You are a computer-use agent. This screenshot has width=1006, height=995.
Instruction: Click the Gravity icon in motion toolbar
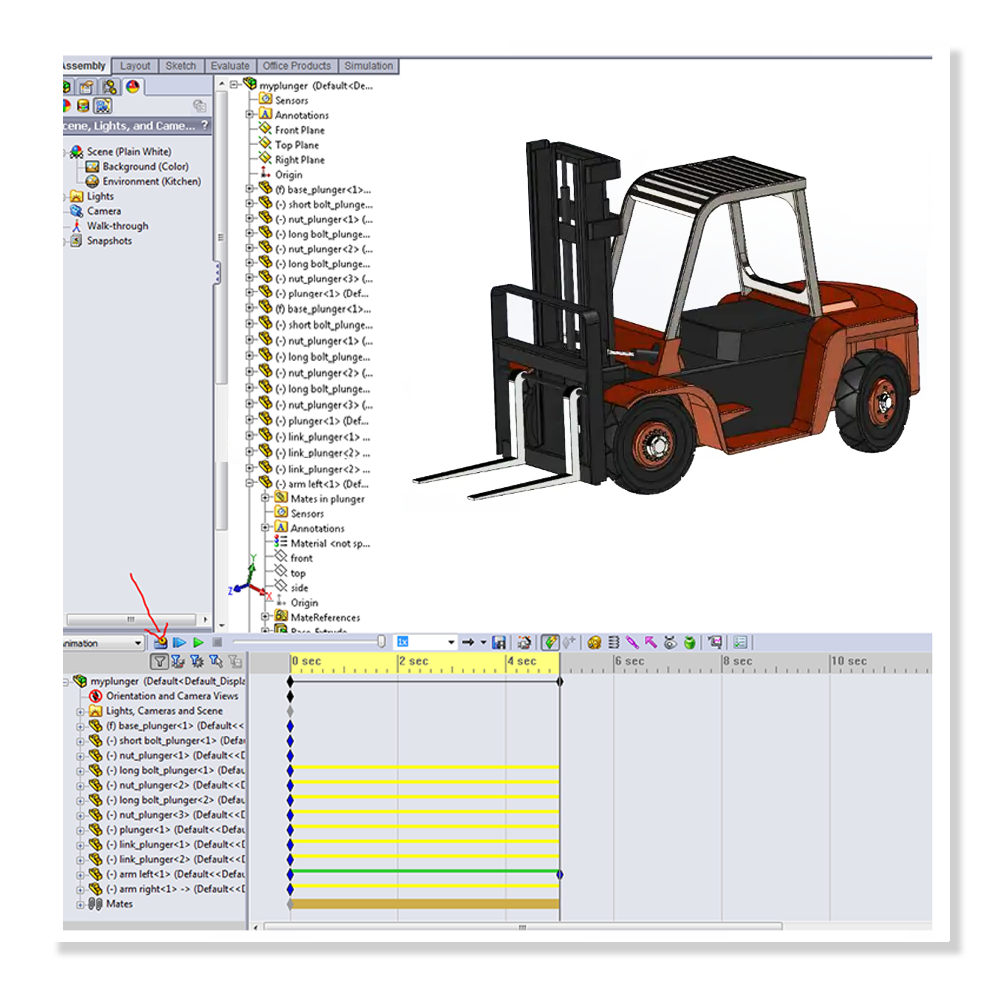pyautogui.click(x=689, y=642)
